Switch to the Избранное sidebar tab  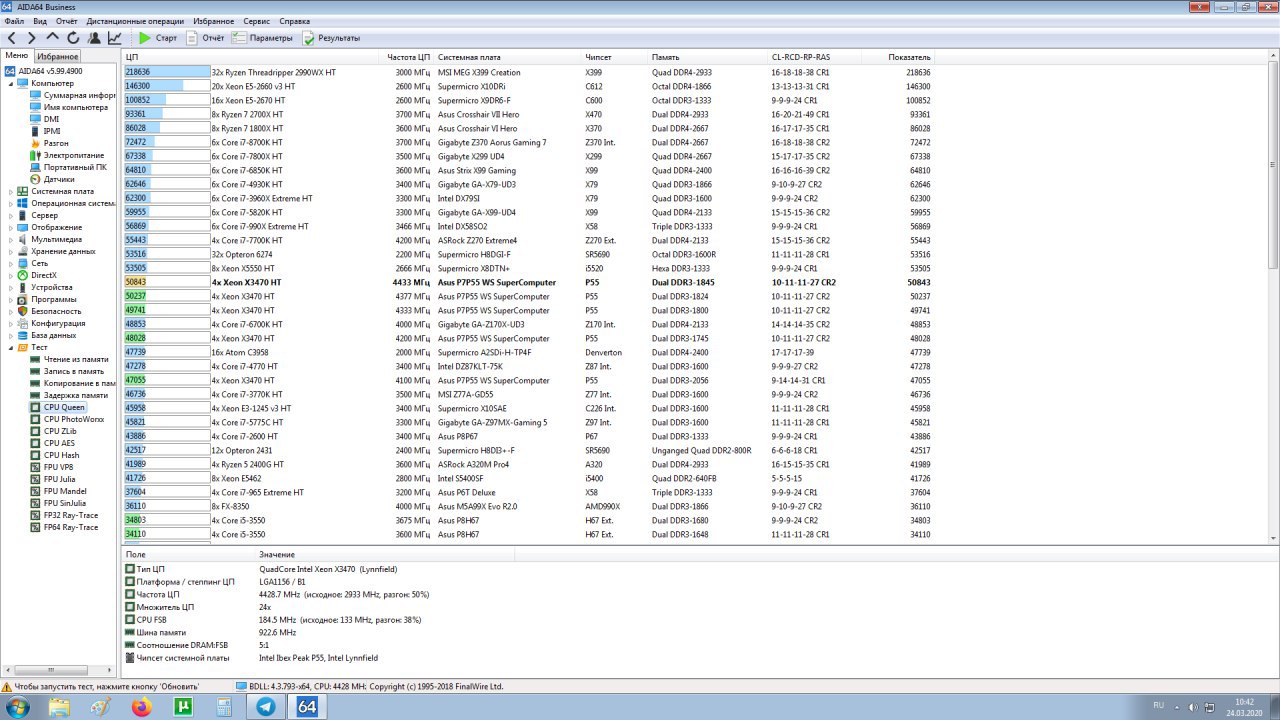point(58,57)
